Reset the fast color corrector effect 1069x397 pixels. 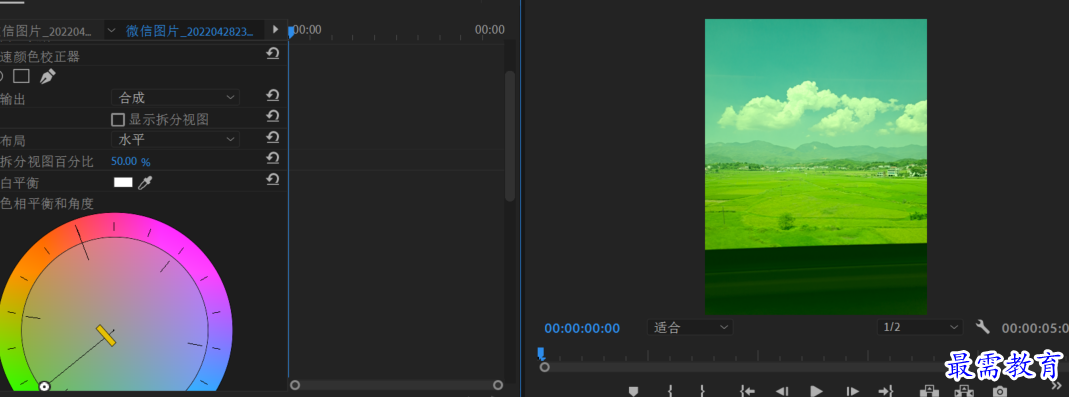pyautogui.click(x=273, y=54)
